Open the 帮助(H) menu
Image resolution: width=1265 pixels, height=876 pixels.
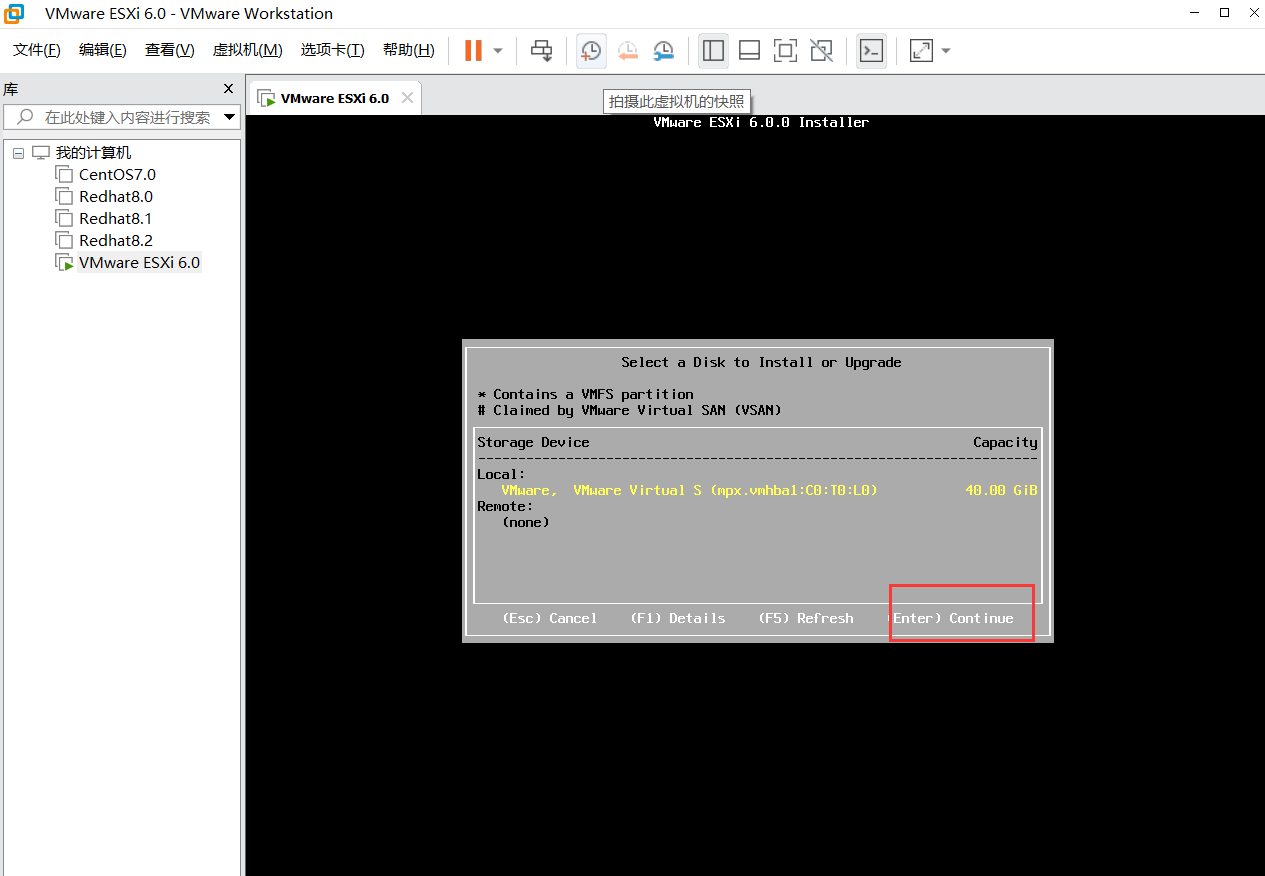[x=409, y=50]
